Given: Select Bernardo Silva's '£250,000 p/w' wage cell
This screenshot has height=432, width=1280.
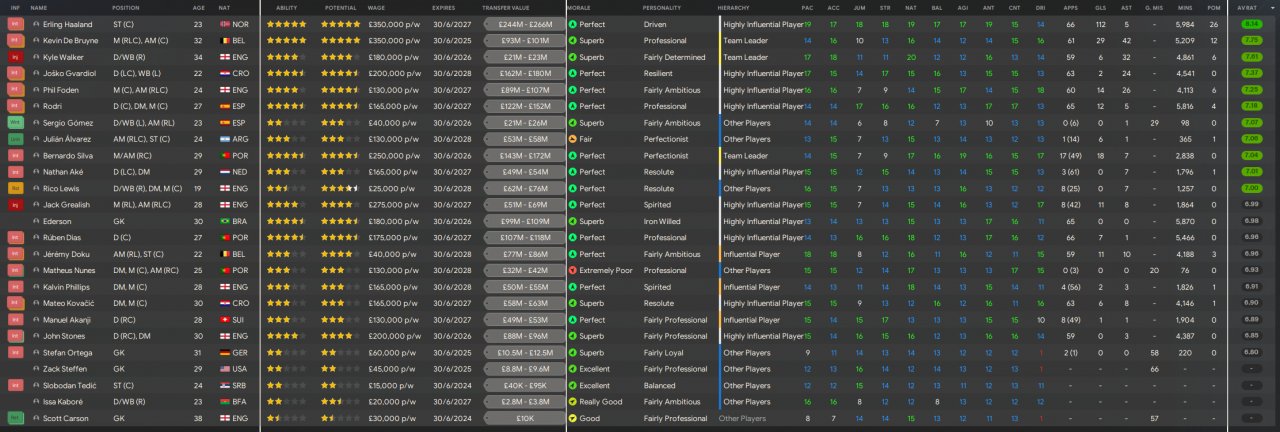Looking at the screenshot, I should click(393, 155).
